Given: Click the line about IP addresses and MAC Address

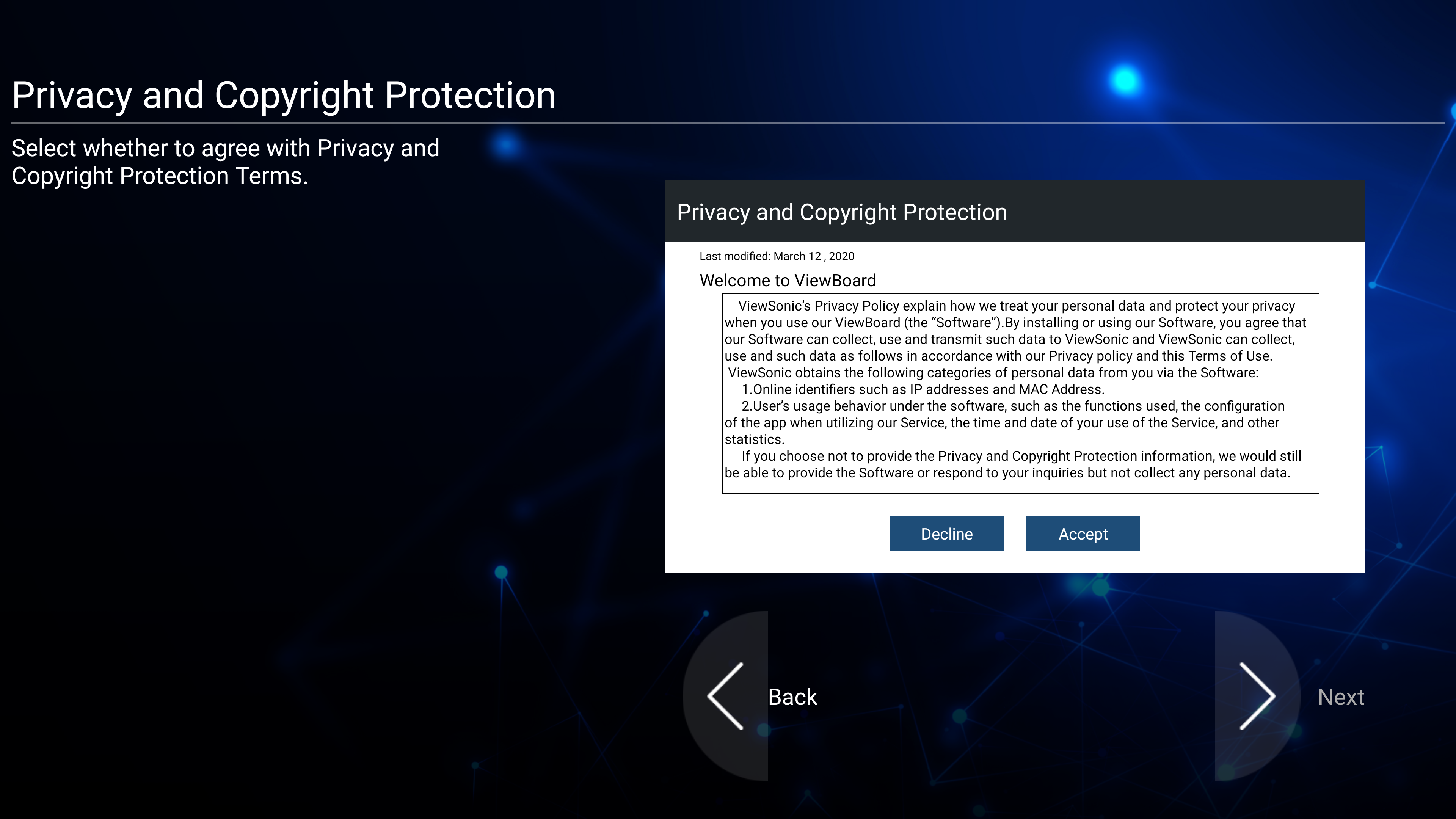Looking at the screenshot, I should [923, 389].
